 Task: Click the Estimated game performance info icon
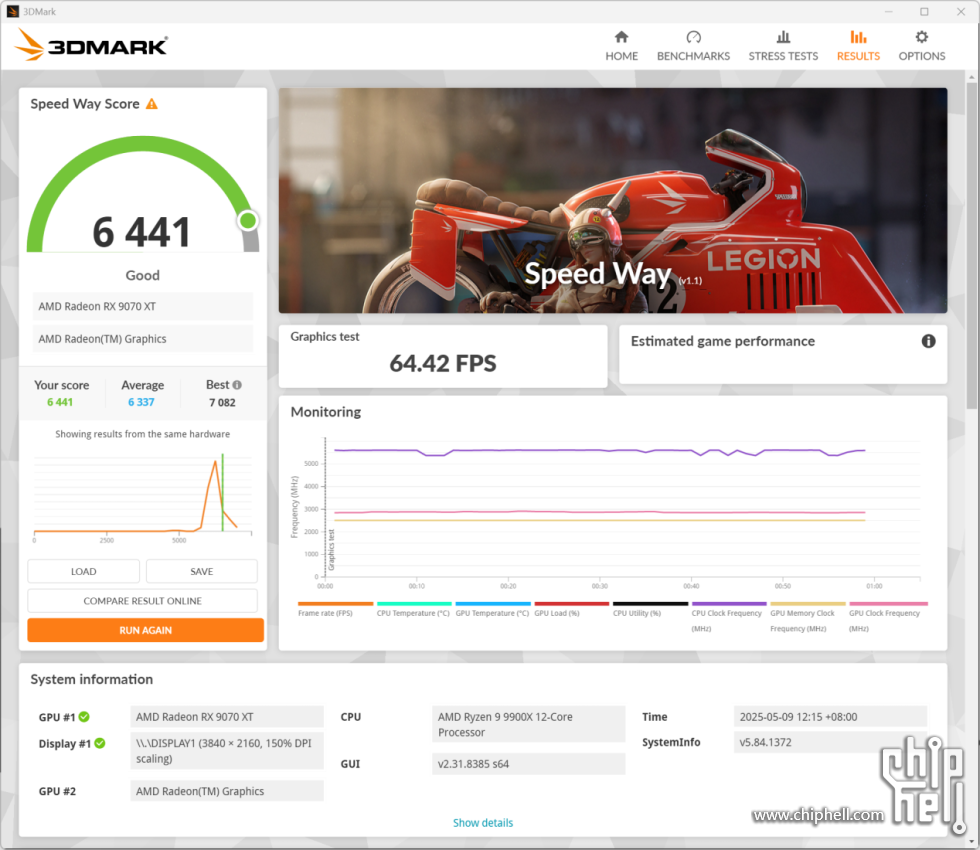[x=928, y=341]
